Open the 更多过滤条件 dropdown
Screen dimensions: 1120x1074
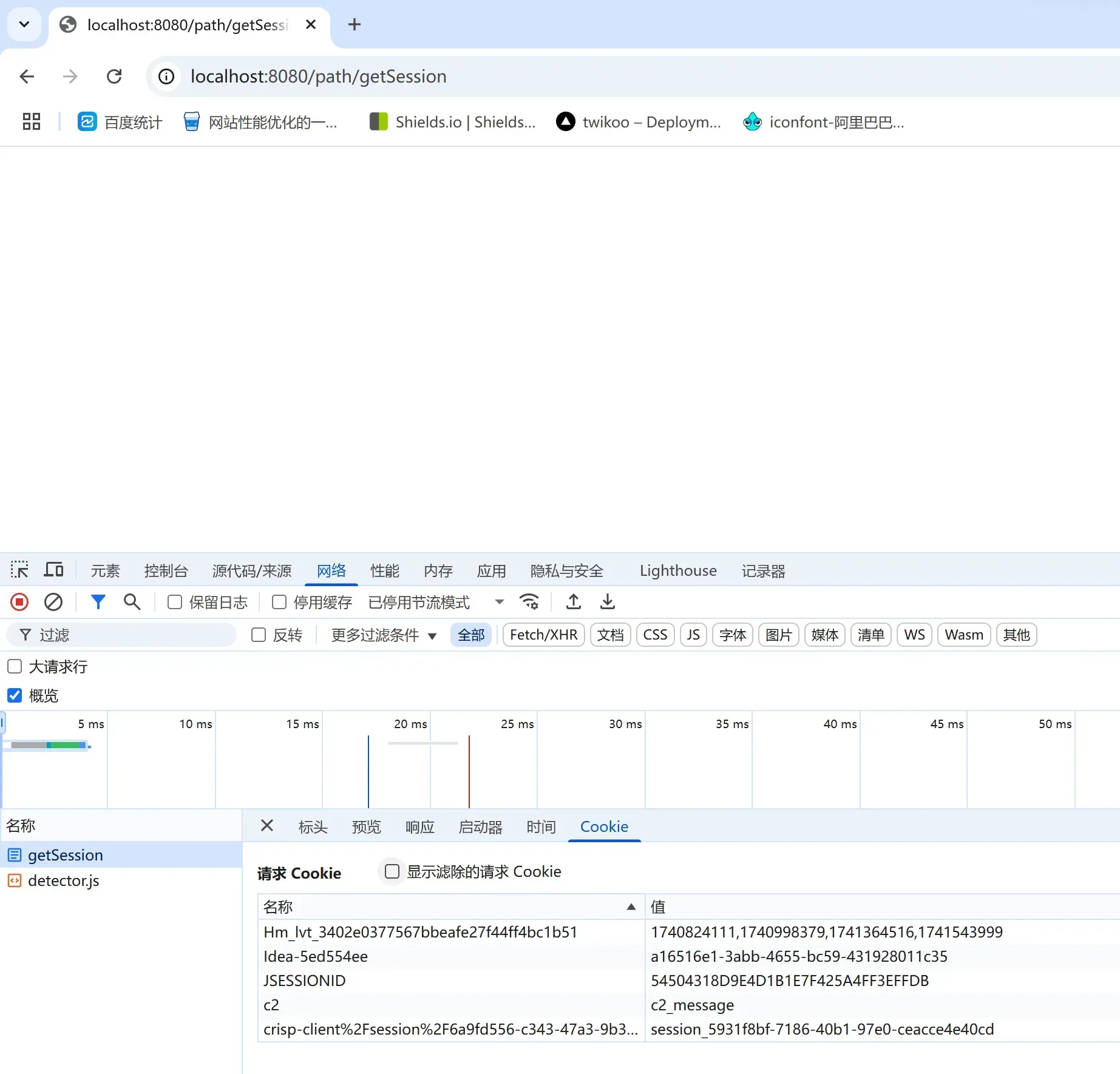[x=384, y=635]
